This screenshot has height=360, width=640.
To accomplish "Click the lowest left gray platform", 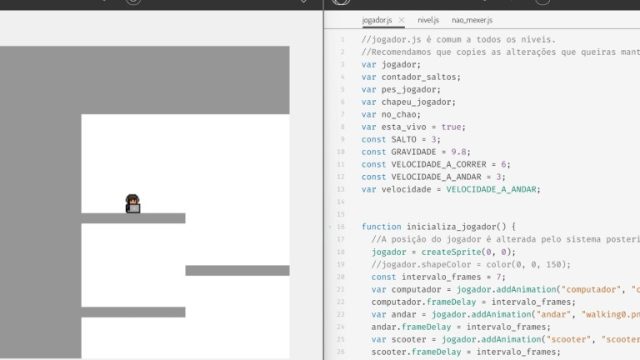I will (133, 312).
